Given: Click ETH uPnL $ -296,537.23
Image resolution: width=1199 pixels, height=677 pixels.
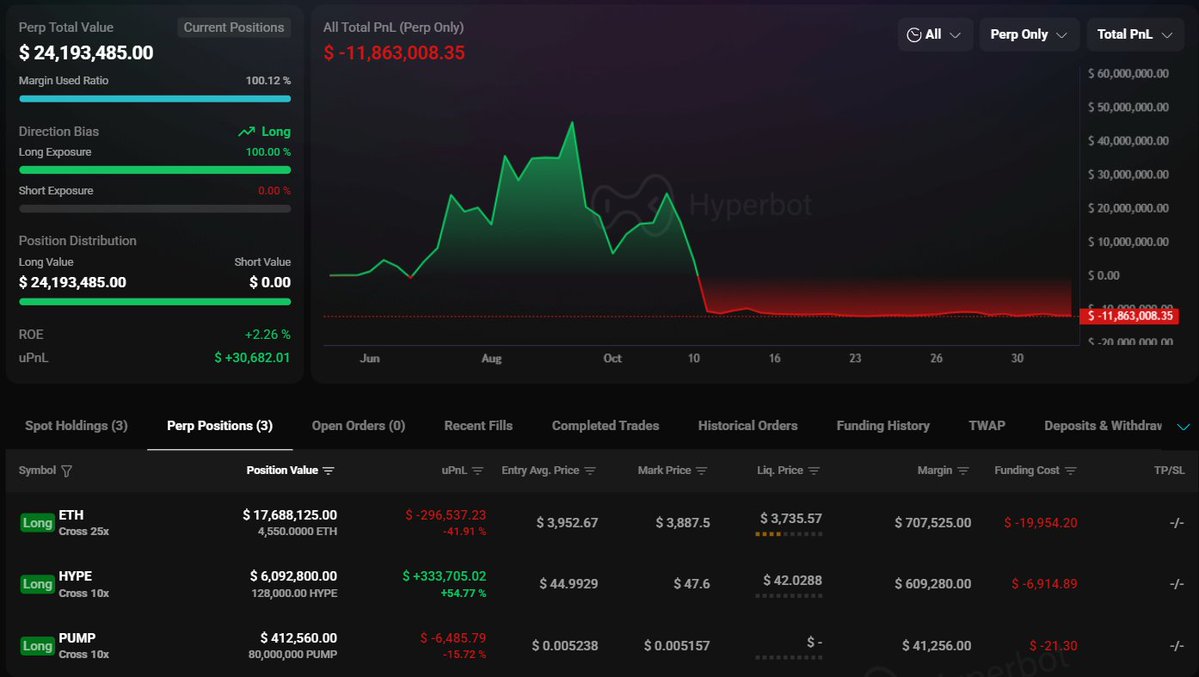Looking at the screenshot, I should pyautogui.click(x=446, y=515).
